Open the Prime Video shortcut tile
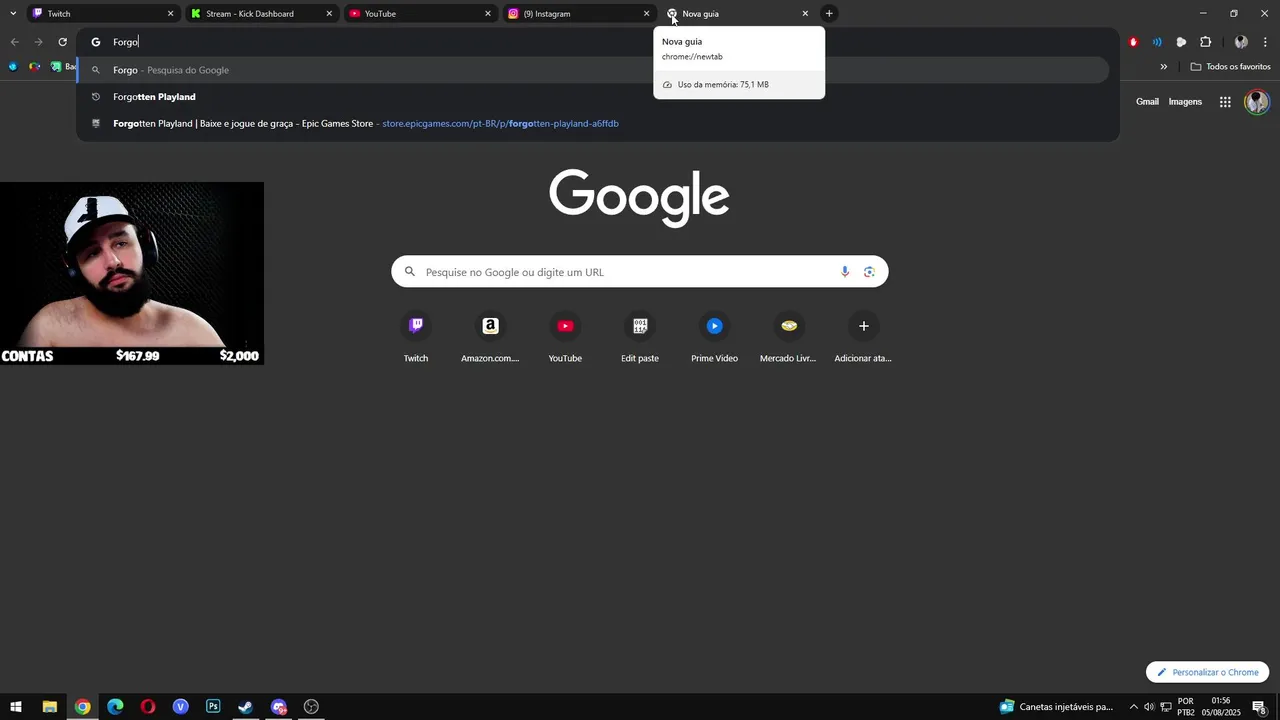The height and width of the screenshot is (720, 1280). pos(714,338)
